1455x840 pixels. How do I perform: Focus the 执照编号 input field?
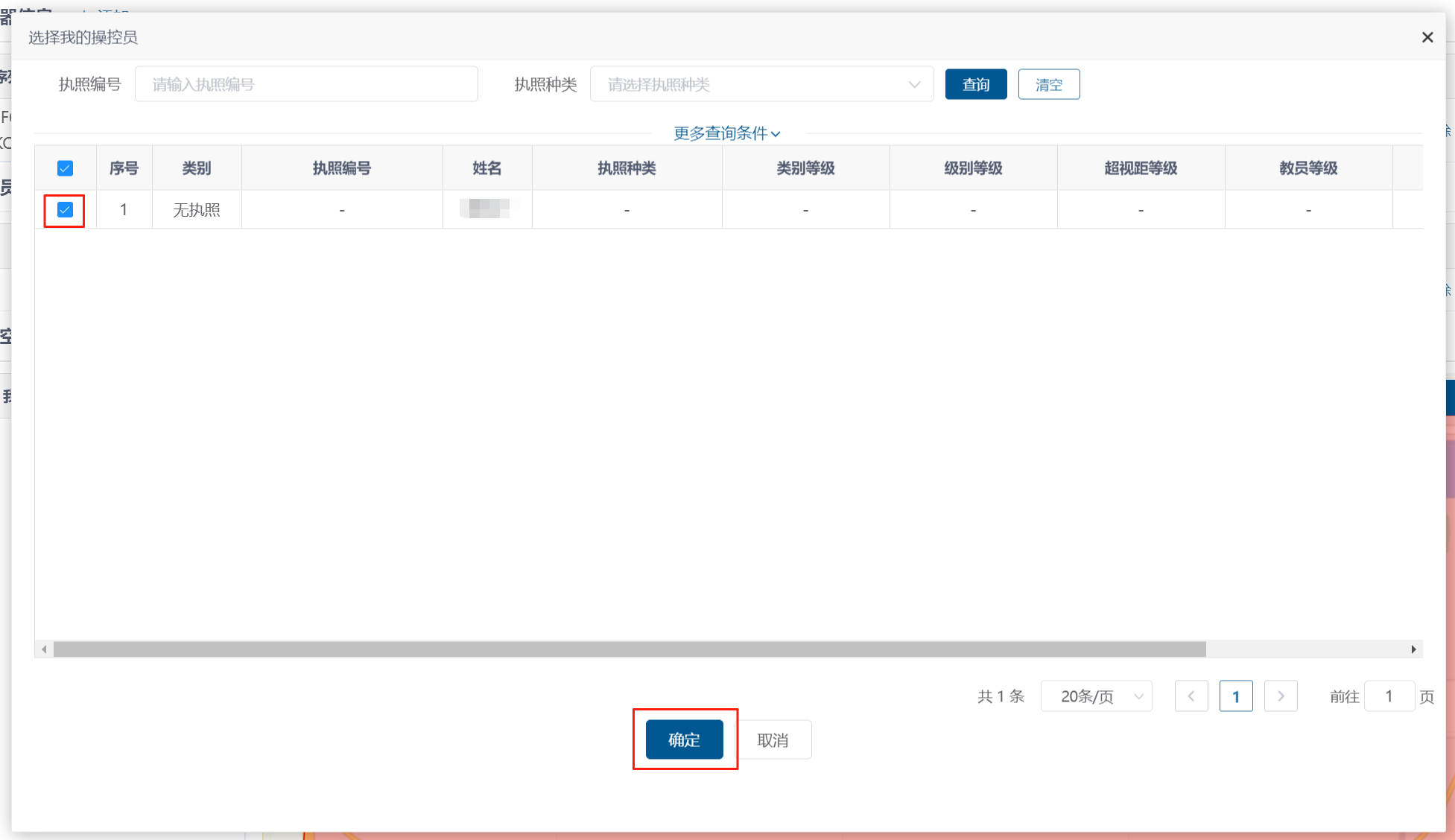tap(305, 84)
